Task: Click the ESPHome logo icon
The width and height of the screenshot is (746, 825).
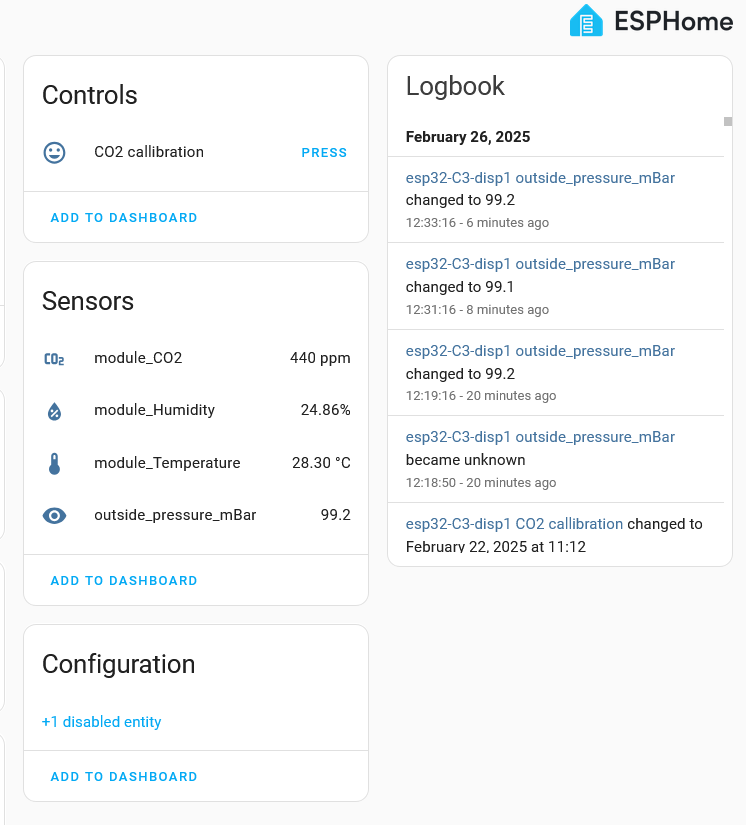Action: click(x=586, y=21)
